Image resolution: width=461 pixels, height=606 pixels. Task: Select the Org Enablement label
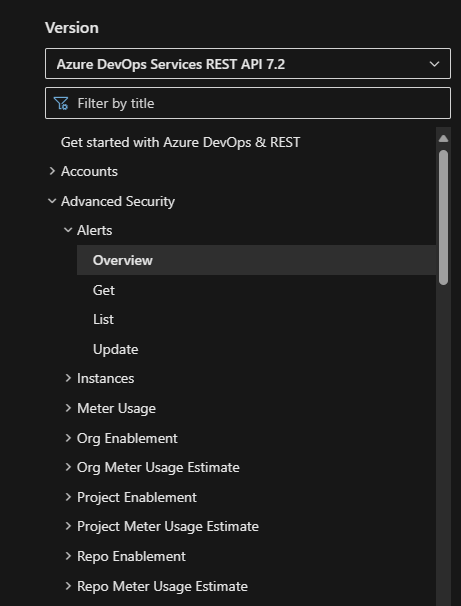127,438
